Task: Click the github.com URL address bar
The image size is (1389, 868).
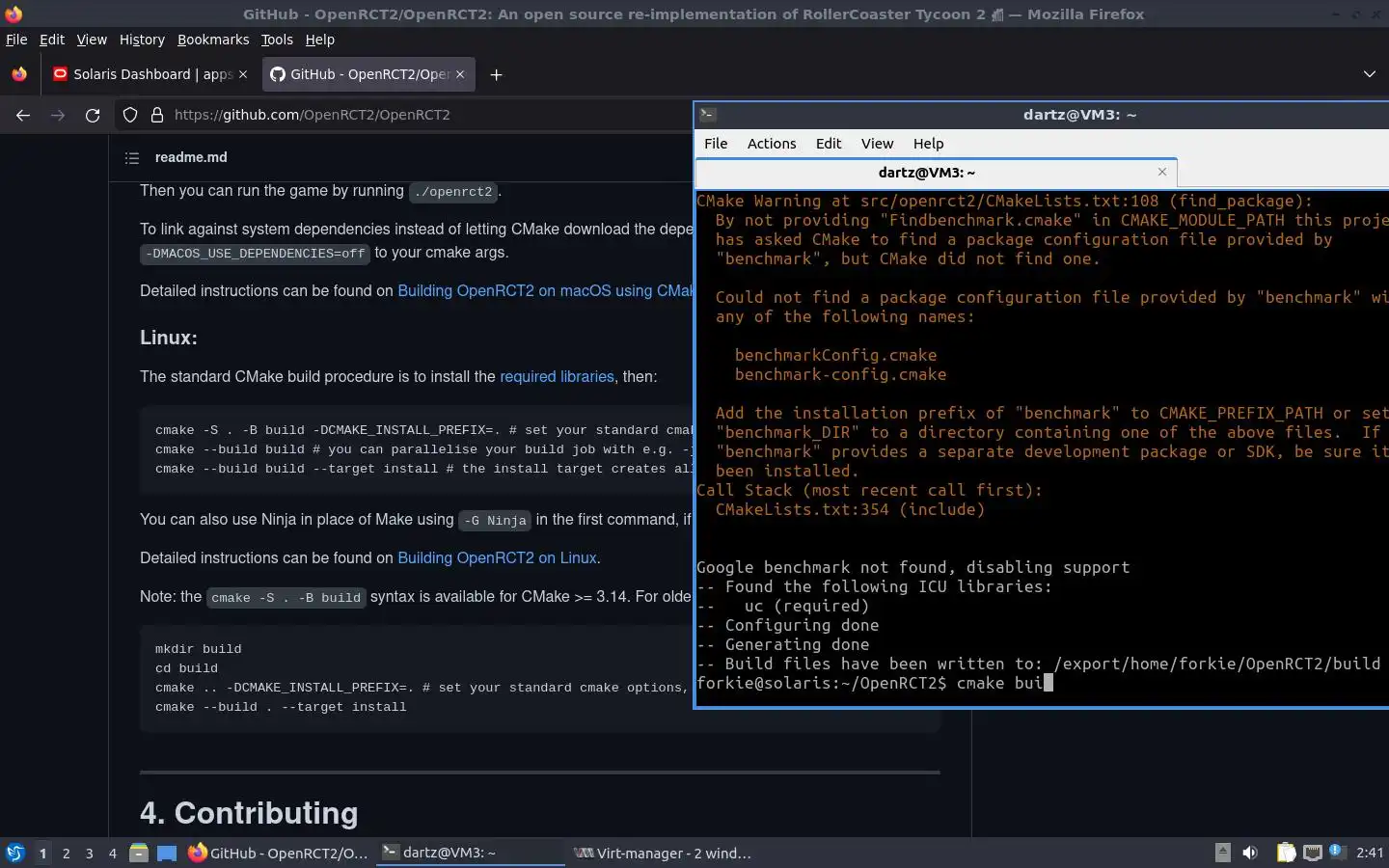Action: point(312,115)
